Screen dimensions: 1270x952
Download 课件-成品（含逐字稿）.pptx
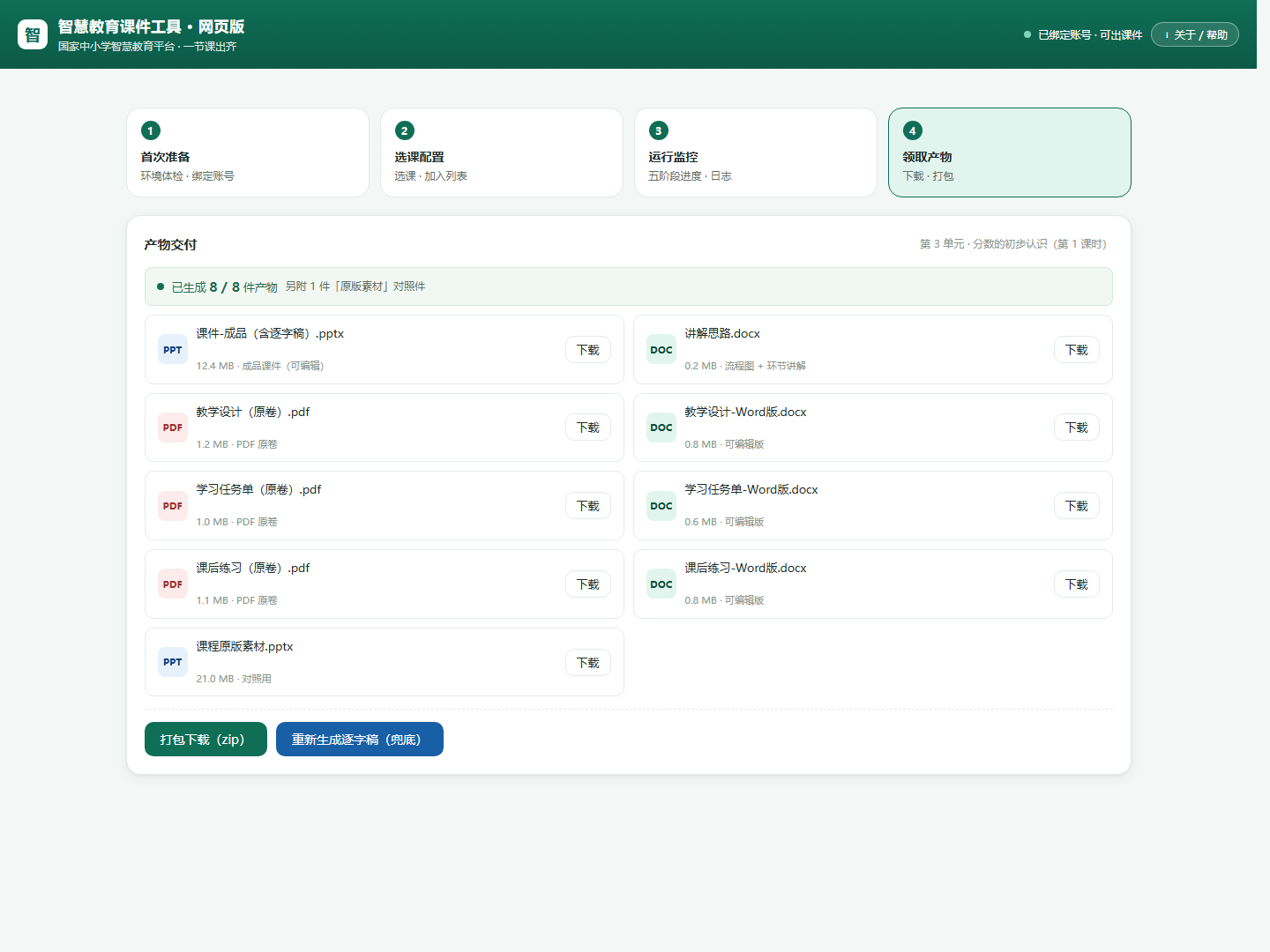pos(588,350)
